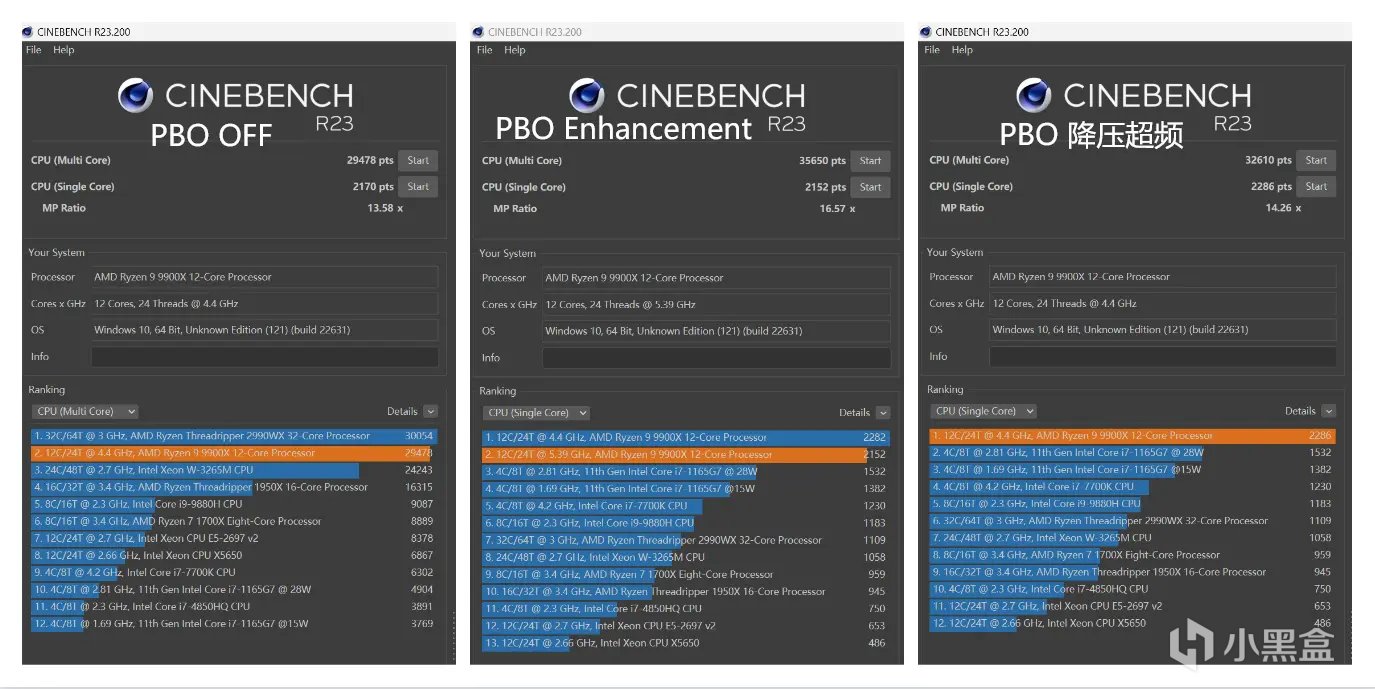Open File menu in PBO OFF window

tap(34, 50)
